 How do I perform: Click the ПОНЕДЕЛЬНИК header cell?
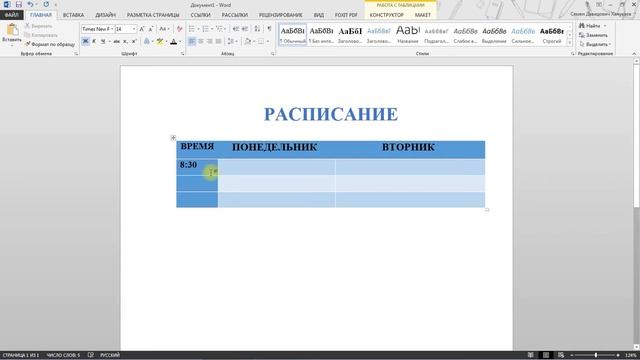(x=276, y=149)
